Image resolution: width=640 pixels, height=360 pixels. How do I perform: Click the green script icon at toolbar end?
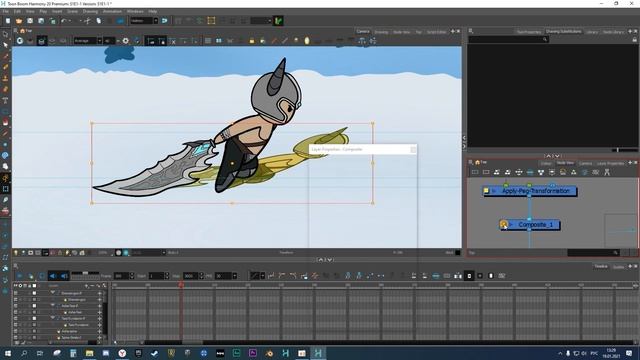click(x=278, y=21)
